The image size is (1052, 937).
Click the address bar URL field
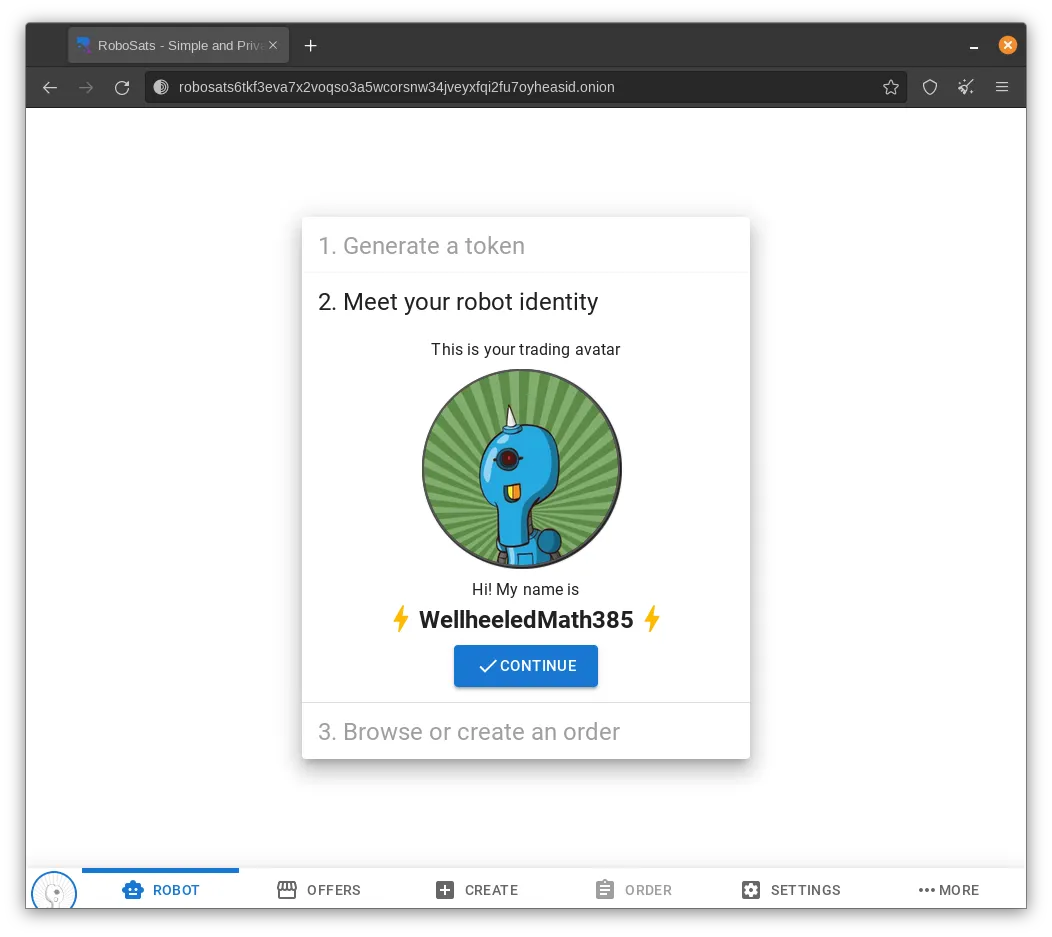point(526,87)
